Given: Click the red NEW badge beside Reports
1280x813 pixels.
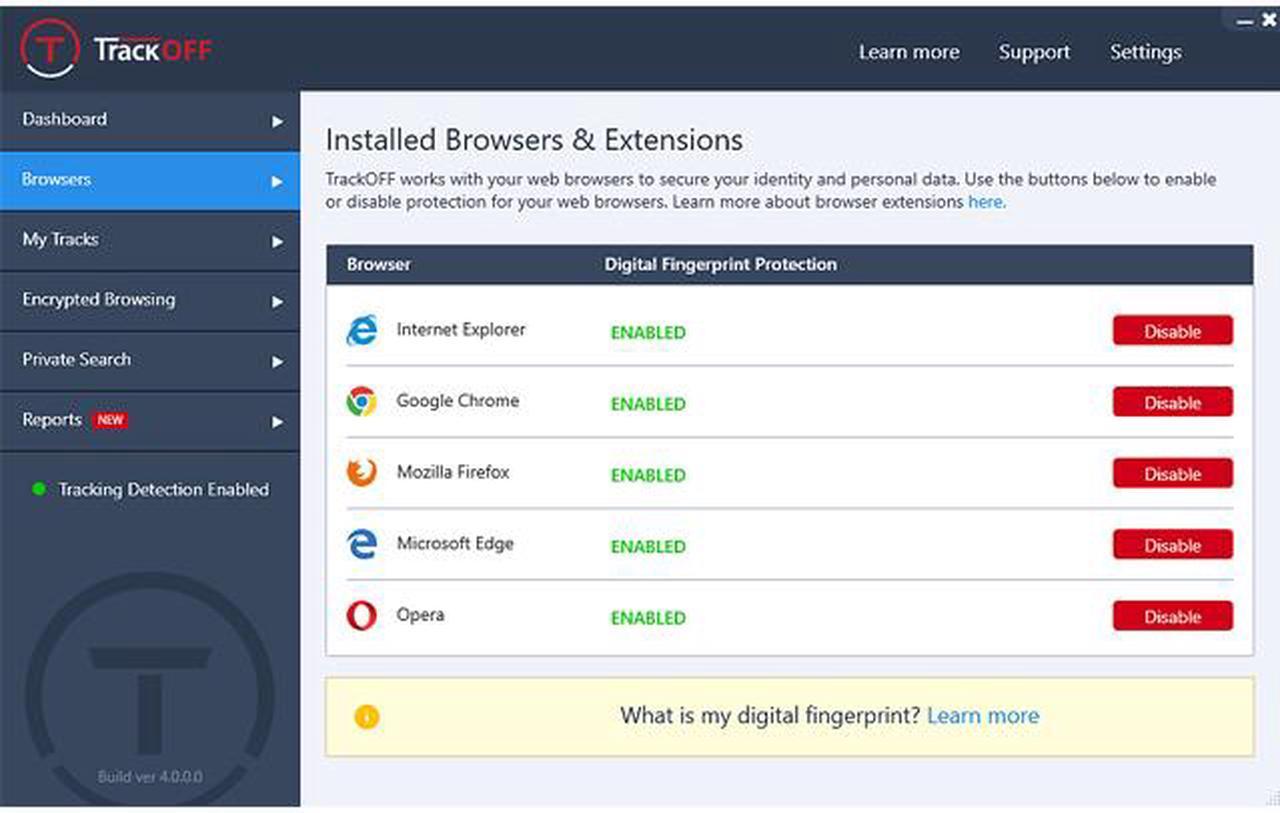Looking at the screenshot, I should pos(110,420).
